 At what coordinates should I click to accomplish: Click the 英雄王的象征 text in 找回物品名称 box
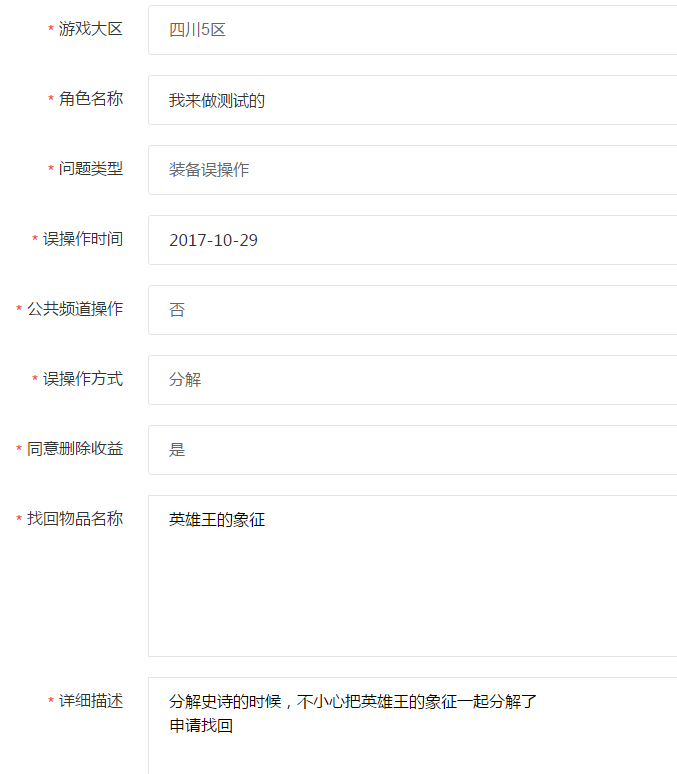(x=217, y=520)
